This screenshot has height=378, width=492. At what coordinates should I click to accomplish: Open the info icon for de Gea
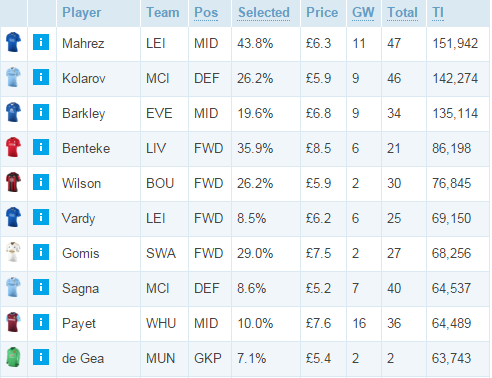pyautogui.click(x=41, y=357)
